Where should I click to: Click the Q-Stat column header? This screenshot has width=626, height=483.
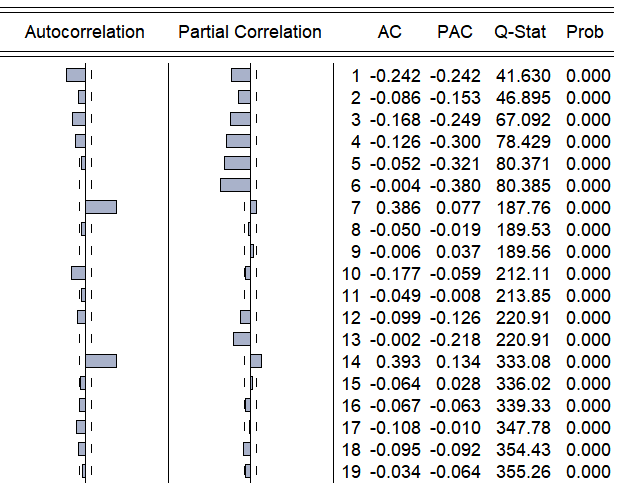click(520, 32)
